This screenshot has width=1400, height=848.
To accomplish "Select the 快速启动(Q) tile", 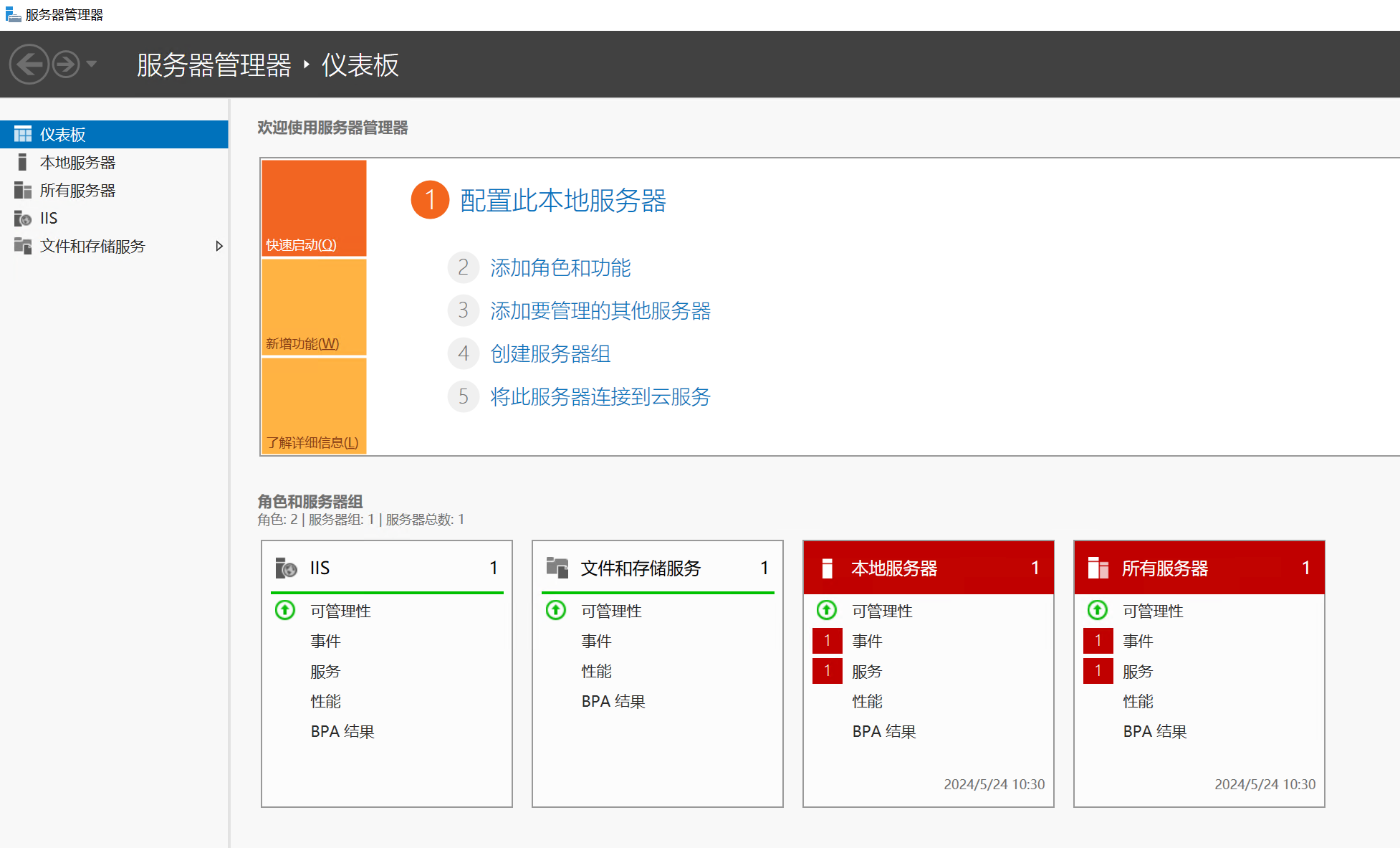I will tap(314, 208).
